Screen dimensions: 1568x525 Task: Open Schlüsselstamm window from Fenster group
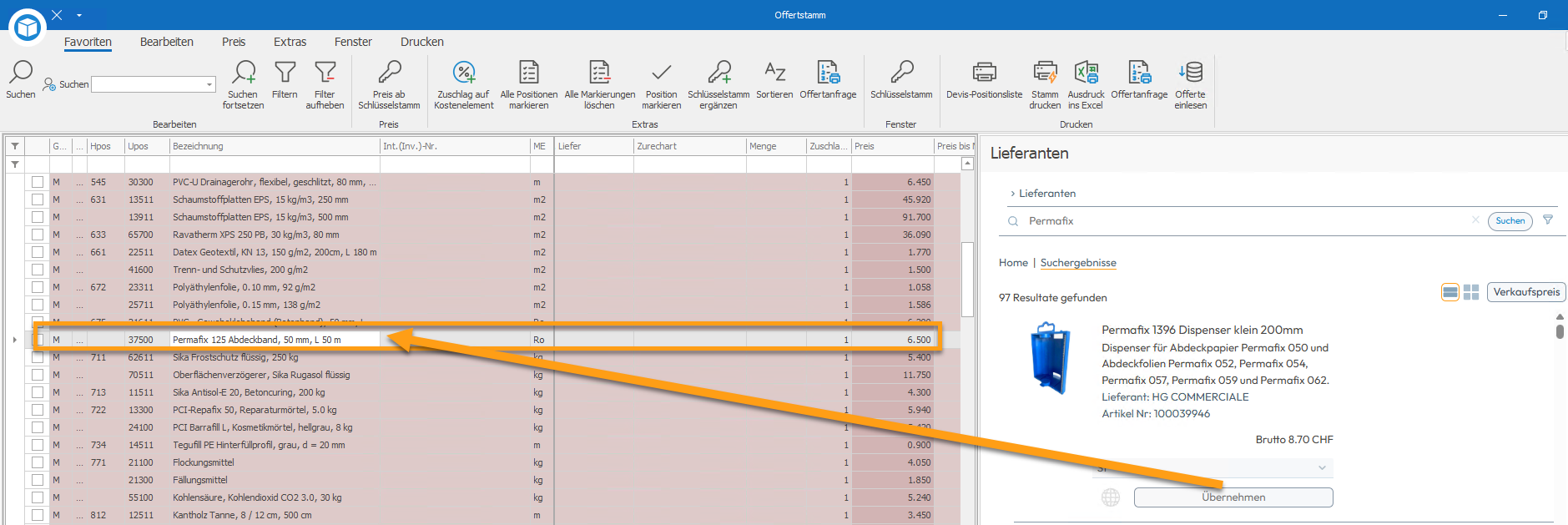click(901, 79)
